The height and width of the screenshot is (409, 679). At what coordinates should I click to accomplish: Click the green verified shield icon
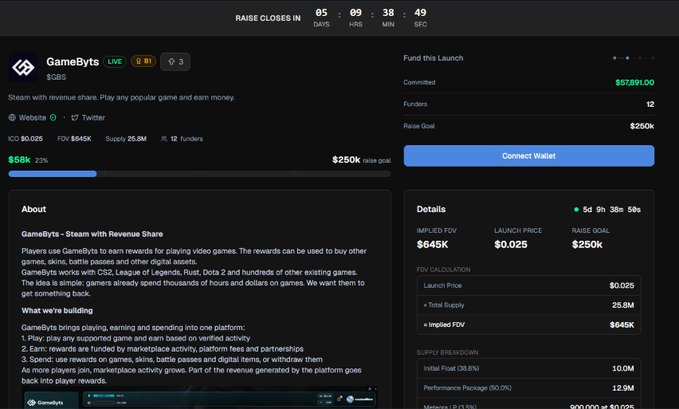(x=53, y=118)
